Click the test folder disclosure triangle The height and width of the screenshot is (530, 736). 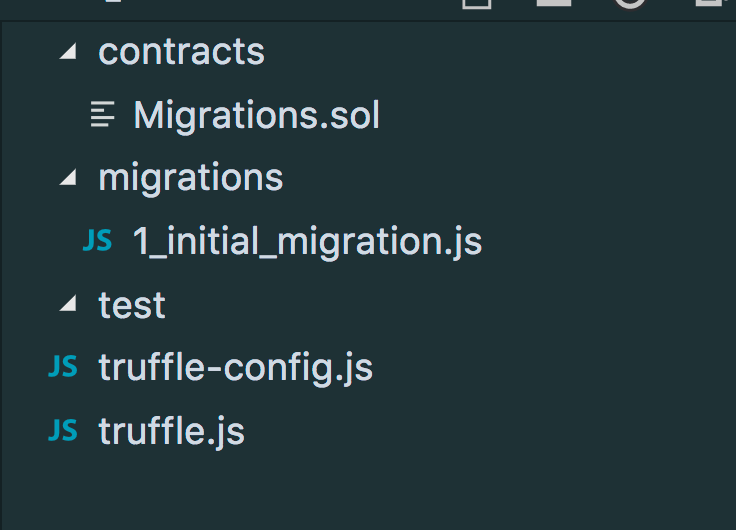tap(67, 306)
